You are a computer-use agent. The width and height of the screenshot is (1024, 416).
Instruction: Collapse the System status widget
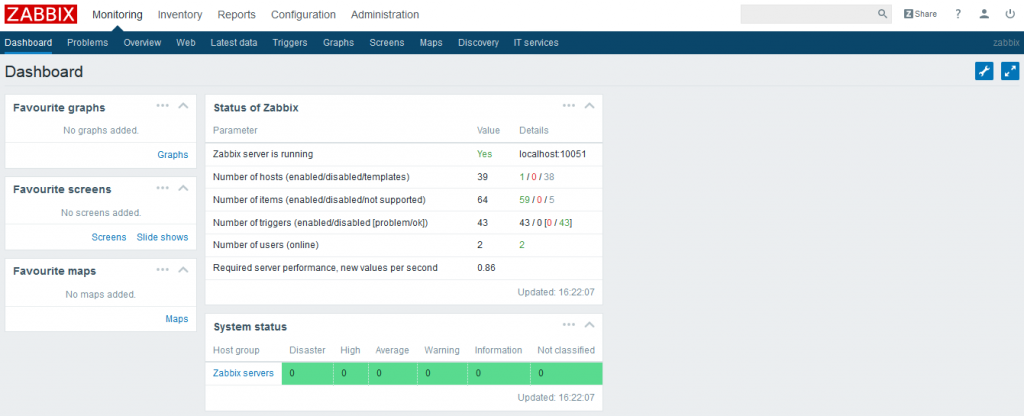(590, 325)
